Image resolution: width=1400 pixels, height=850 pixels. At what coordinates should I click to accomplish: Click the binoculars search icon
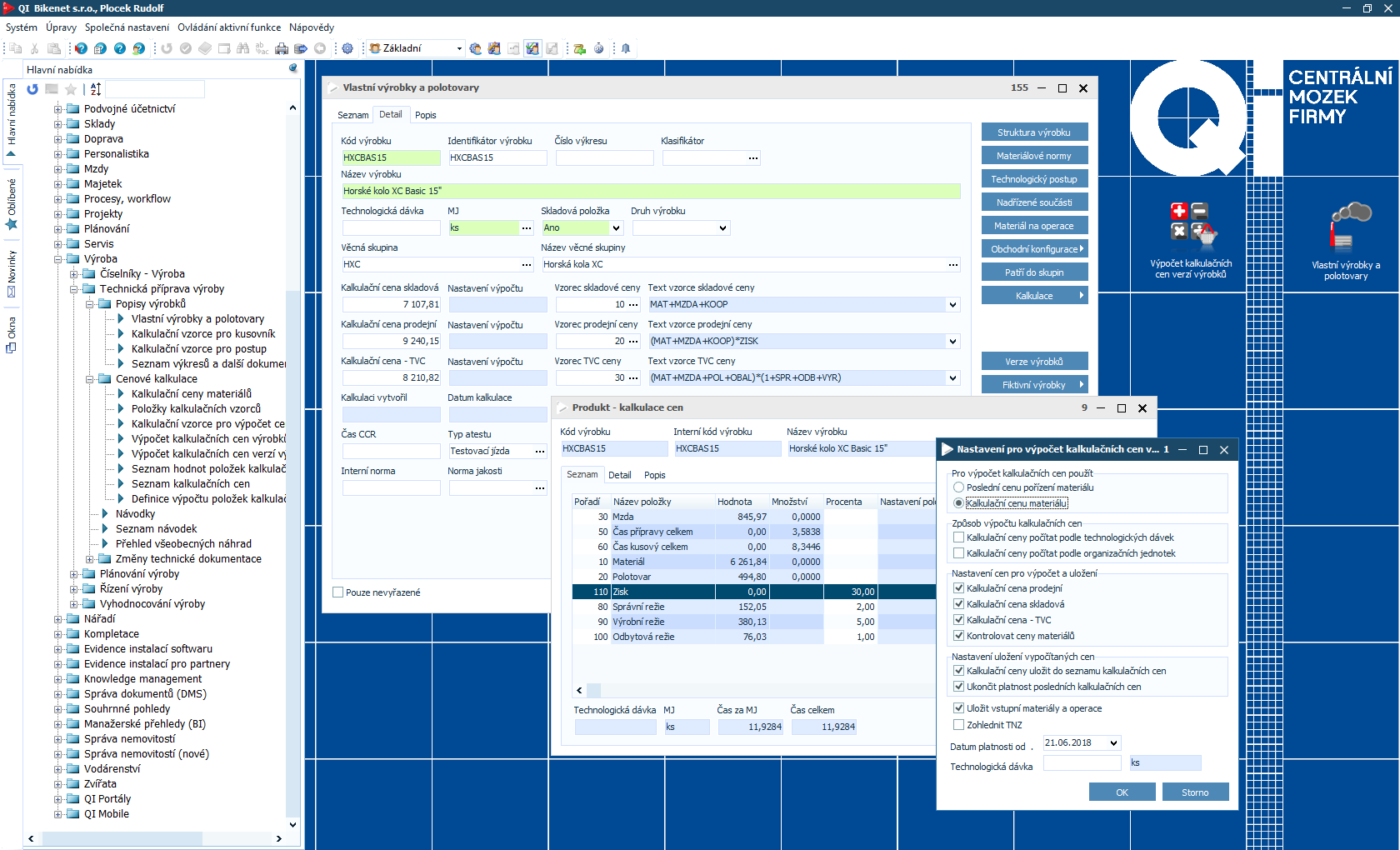point(242,48)
